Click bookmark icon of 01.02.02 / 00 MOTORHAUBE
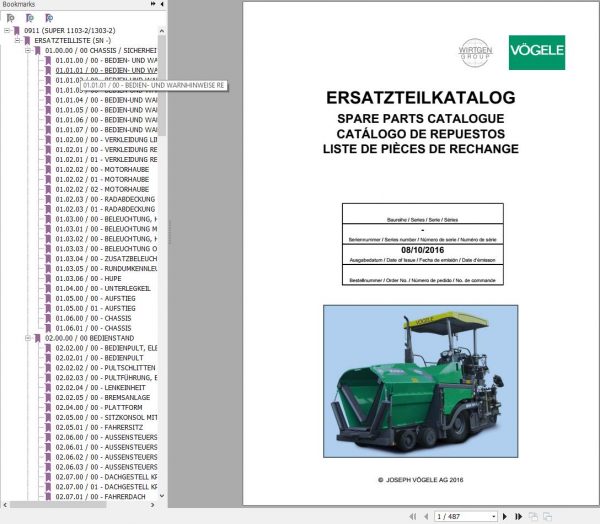 pos(48,169)
